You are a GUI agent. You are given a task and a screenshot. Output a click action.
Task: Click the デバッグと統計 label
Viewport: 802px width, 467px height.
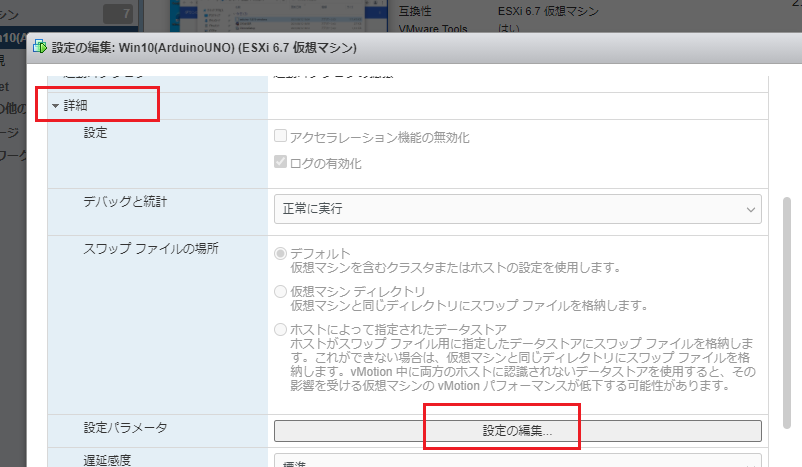[125, 202]
